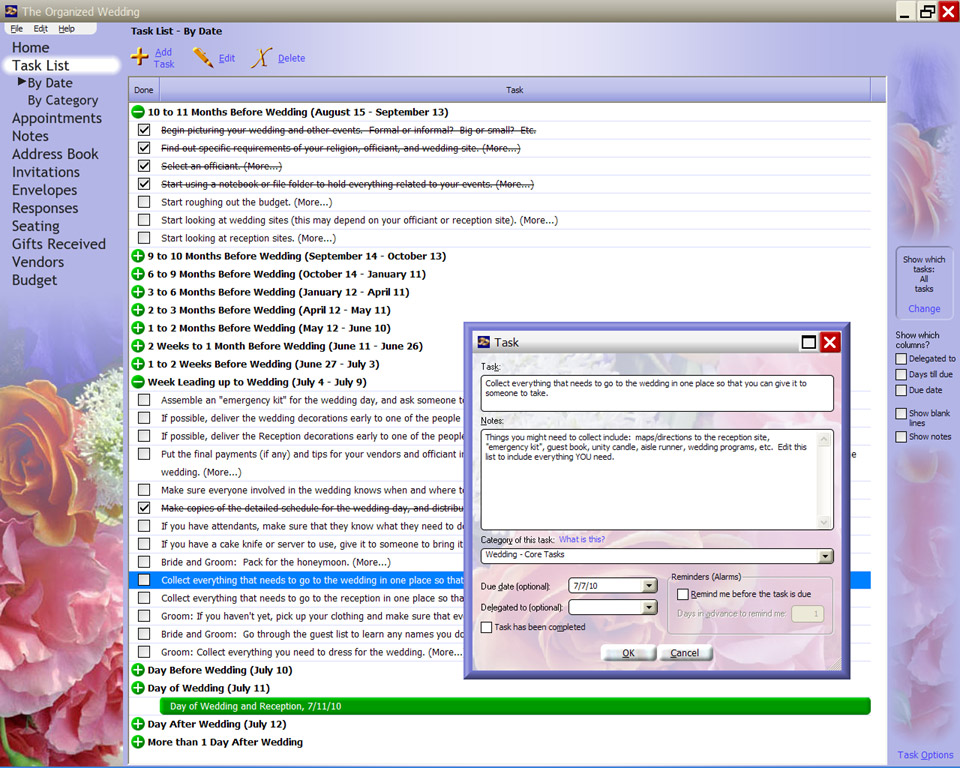Check 'Bride and Groom: Pack for the honeymoon' task
Screen dimensions: 960x768
pyautogui.click(x=144, y=562)
